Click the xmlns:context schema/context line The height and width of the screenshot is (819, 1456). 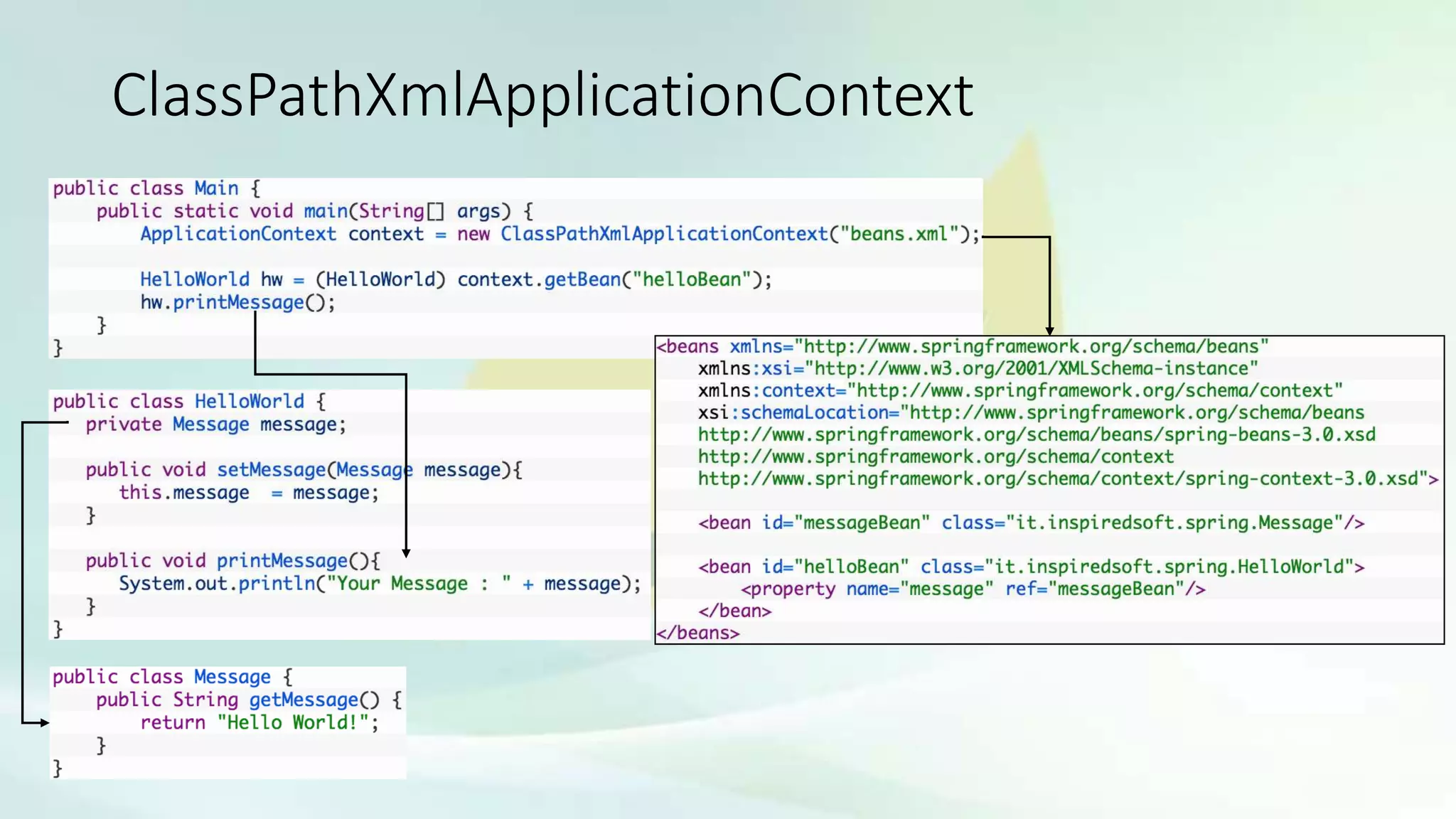tap(1020, 390)
